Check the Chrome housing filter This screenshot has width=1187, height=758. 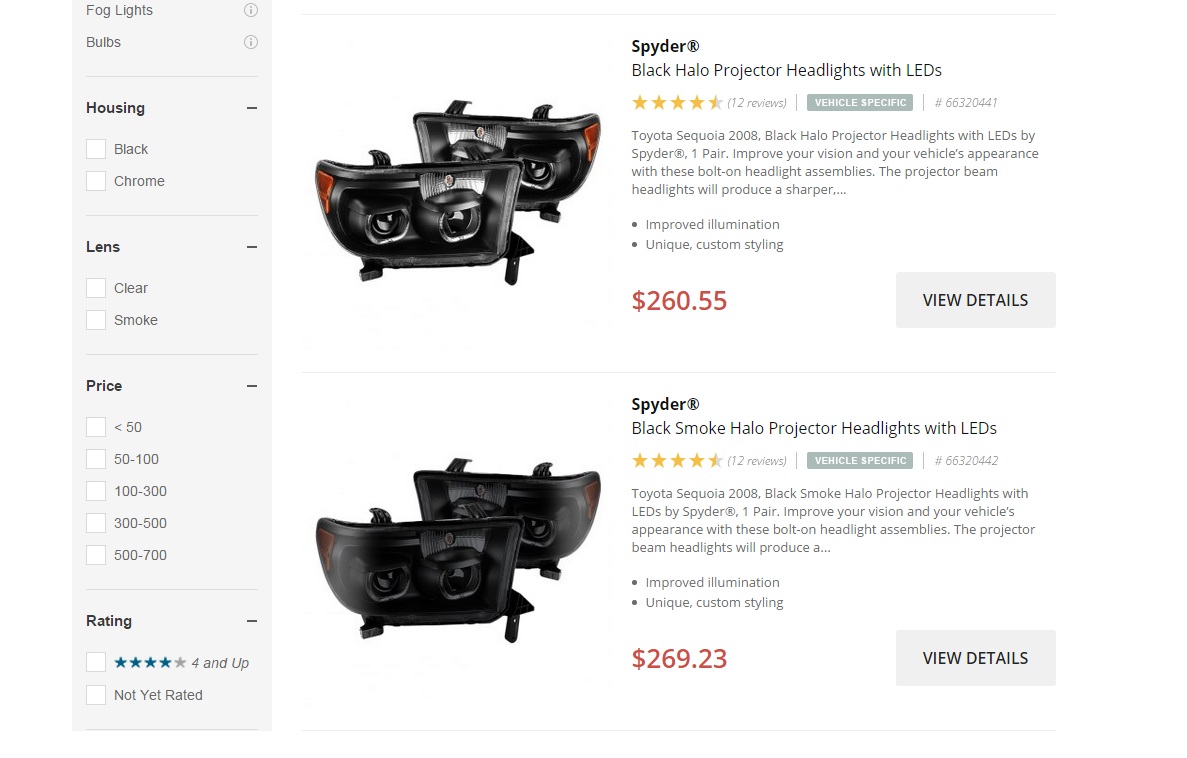click(96, 181)
